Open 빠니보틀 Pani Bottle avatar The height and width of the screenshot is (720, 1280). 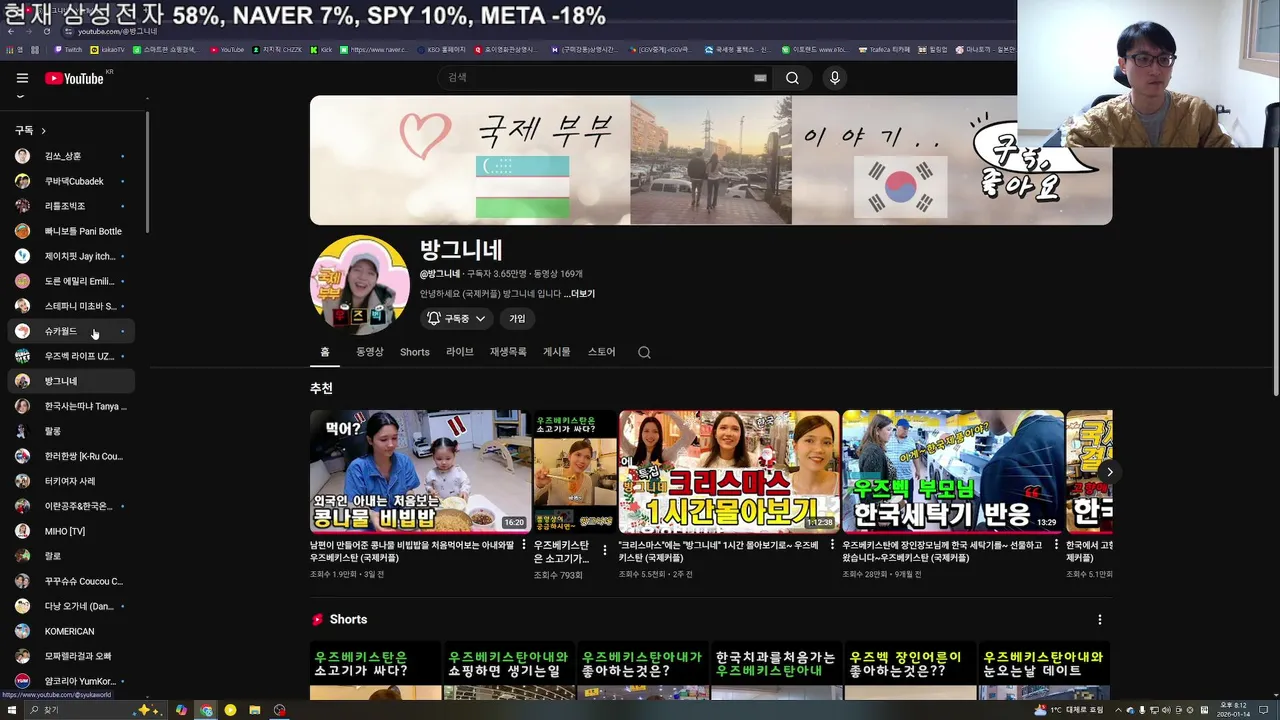click(22, 231)
